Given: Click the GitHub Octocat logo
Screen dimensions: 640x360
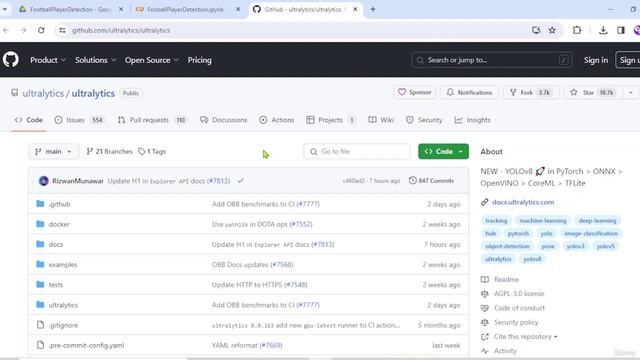Looking at the screenshot, I should tap(11, 60).
